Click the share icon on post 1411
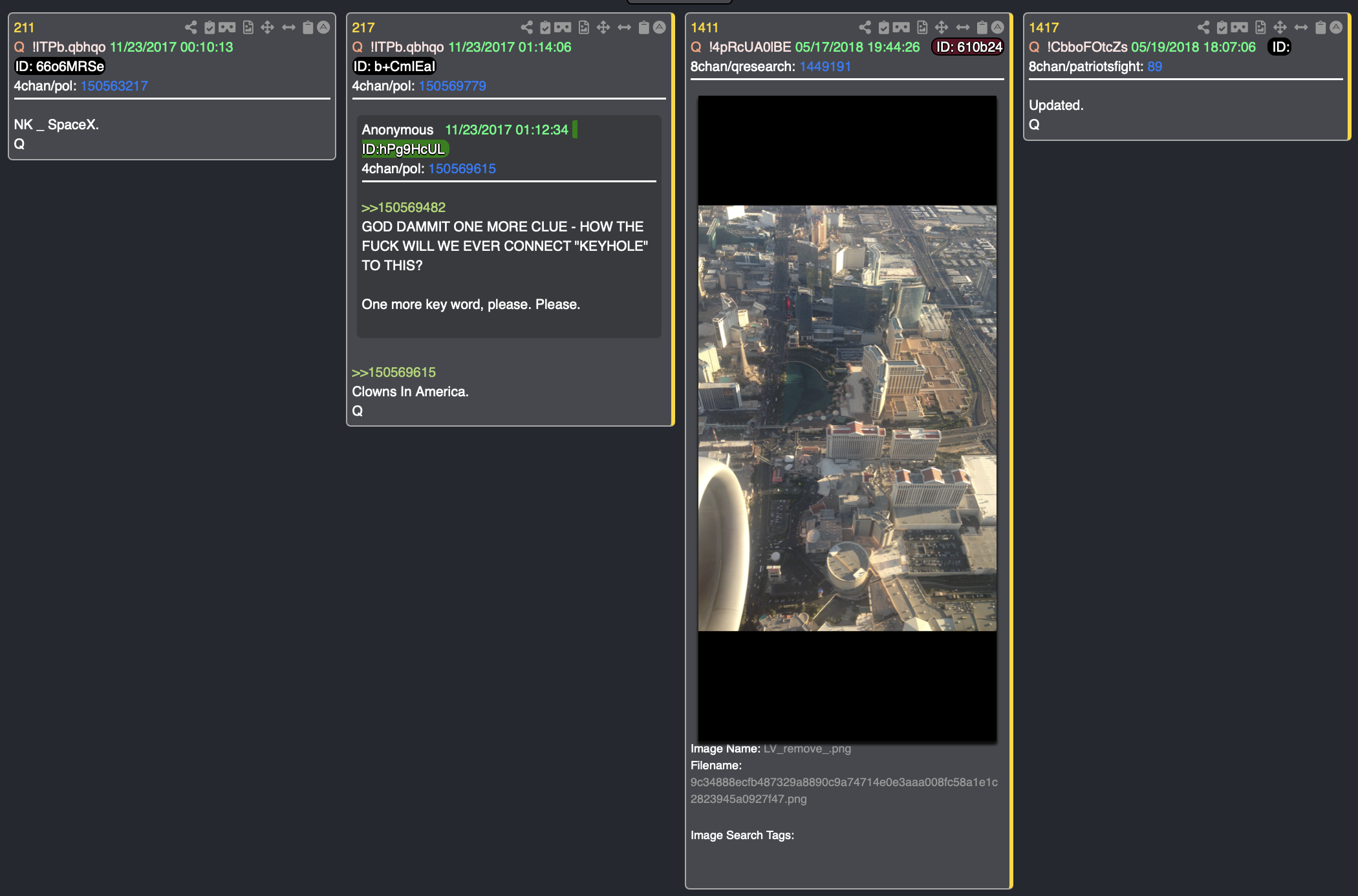The image size is (1358, 896). [x=865, y=27]
